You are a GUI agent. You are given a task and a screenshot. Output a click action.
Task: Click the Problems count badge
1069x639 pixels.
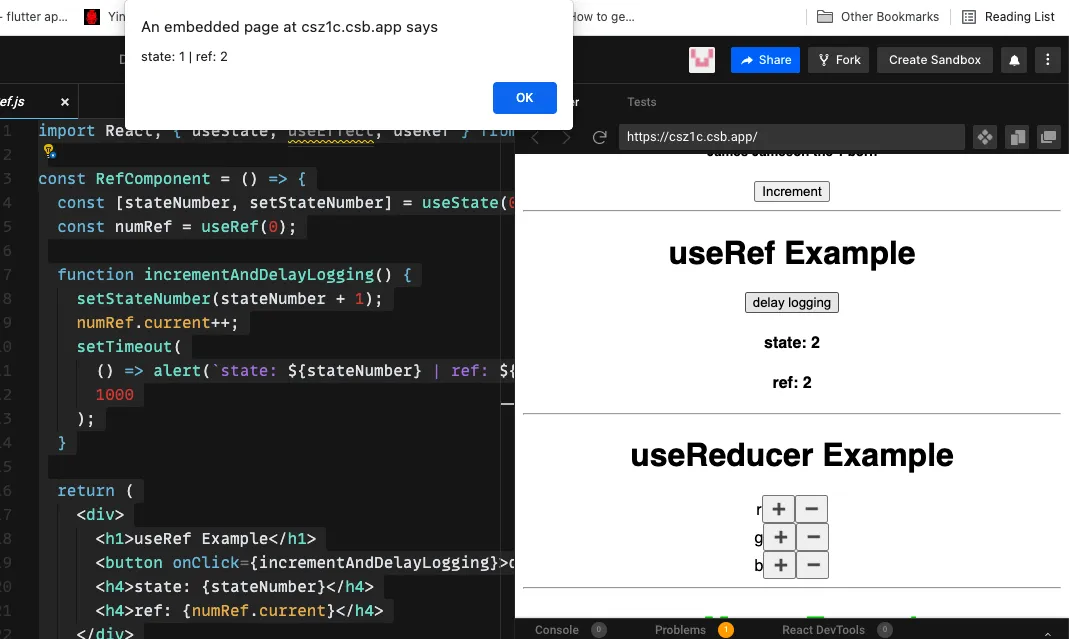pos(725,630)
